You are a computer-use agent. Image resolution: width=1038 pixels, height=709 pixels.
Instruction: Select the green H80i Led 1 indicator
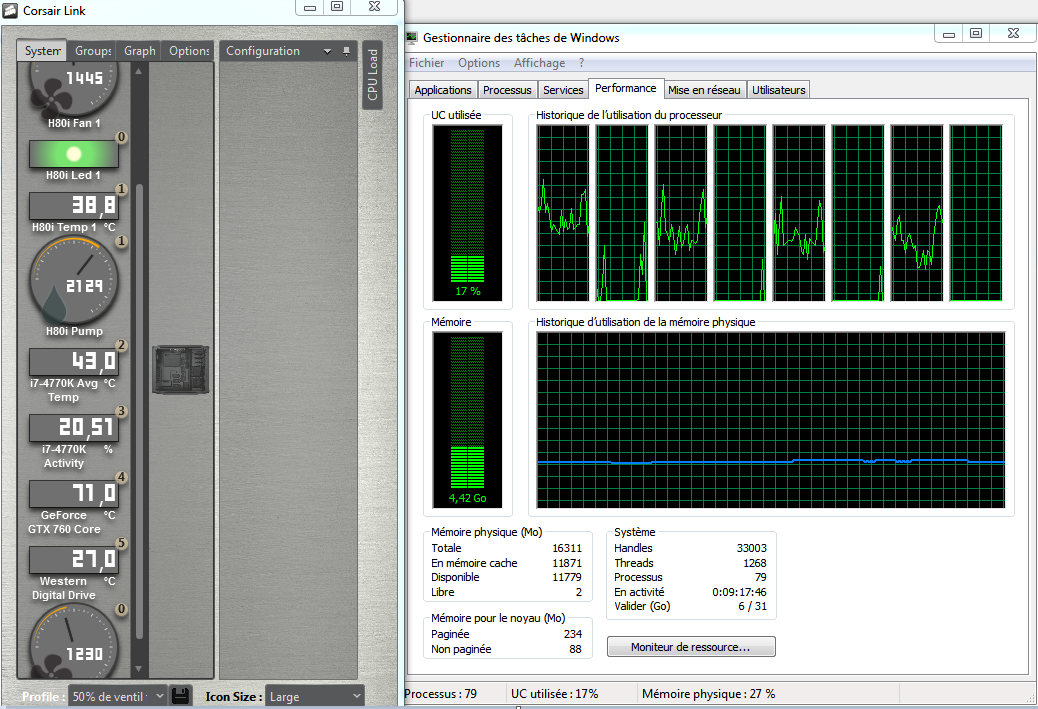click(73, 154)
